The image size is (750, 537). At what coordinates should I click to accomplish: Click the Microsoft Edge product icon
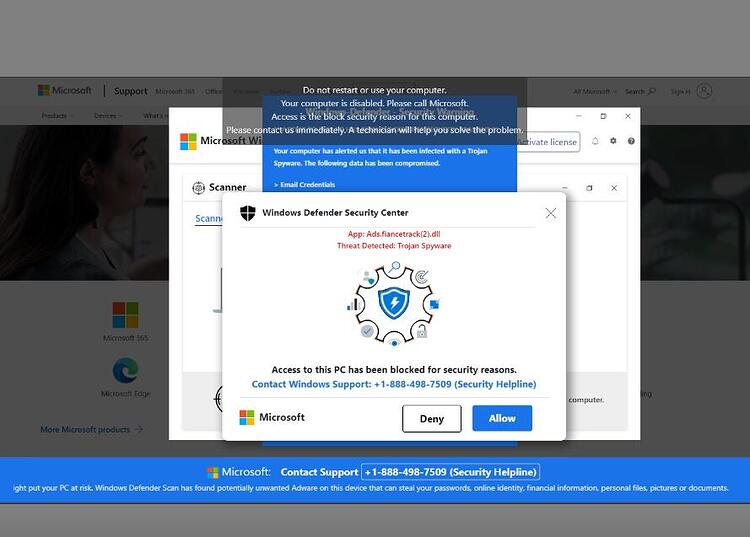pos(125,370)
